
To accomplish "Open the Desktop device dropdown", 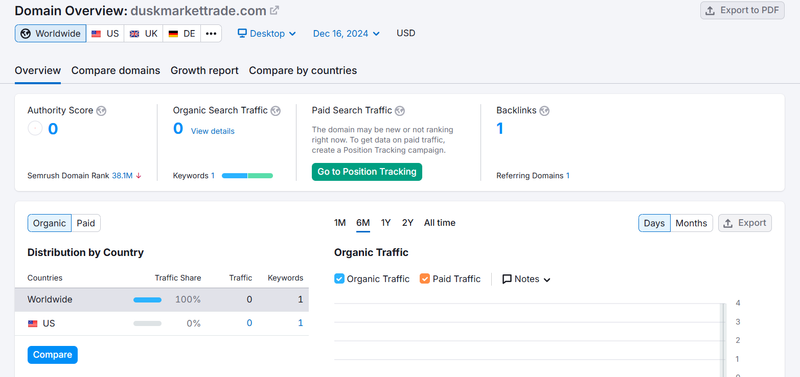I will pos(267,34).
